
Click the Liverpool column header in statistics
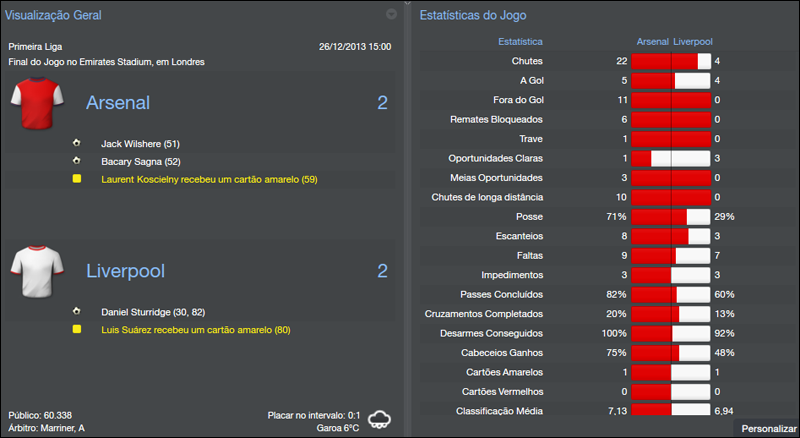pos(693,42)
